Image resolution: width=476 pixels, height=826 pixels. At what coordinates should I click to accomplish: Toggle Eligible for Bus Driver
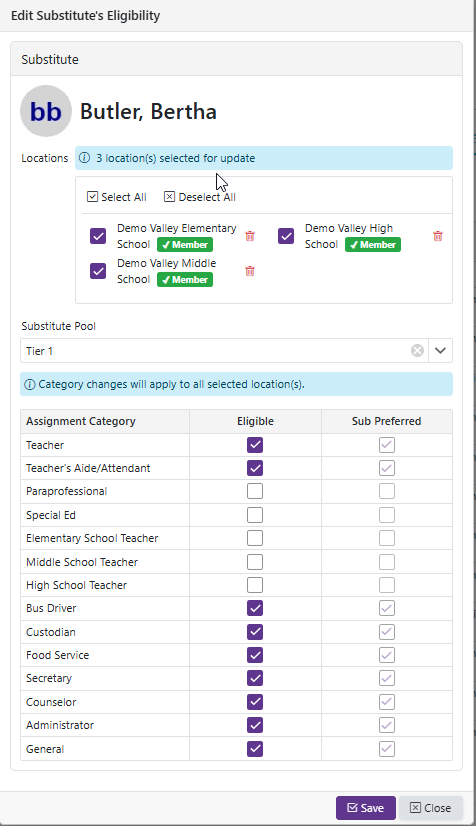(255, 608)
